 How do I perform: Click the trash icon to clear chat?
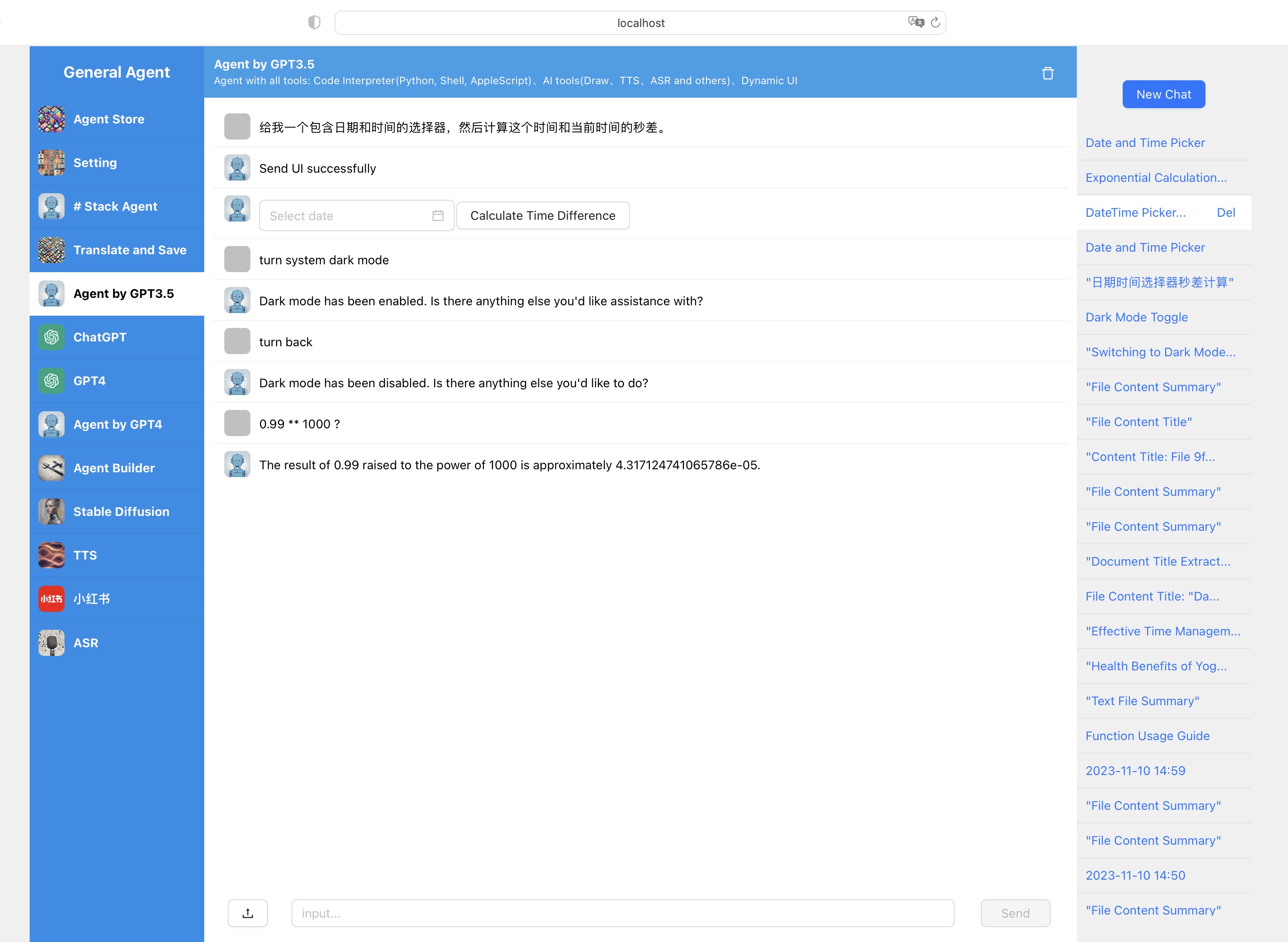click(x=1047, y=73)
